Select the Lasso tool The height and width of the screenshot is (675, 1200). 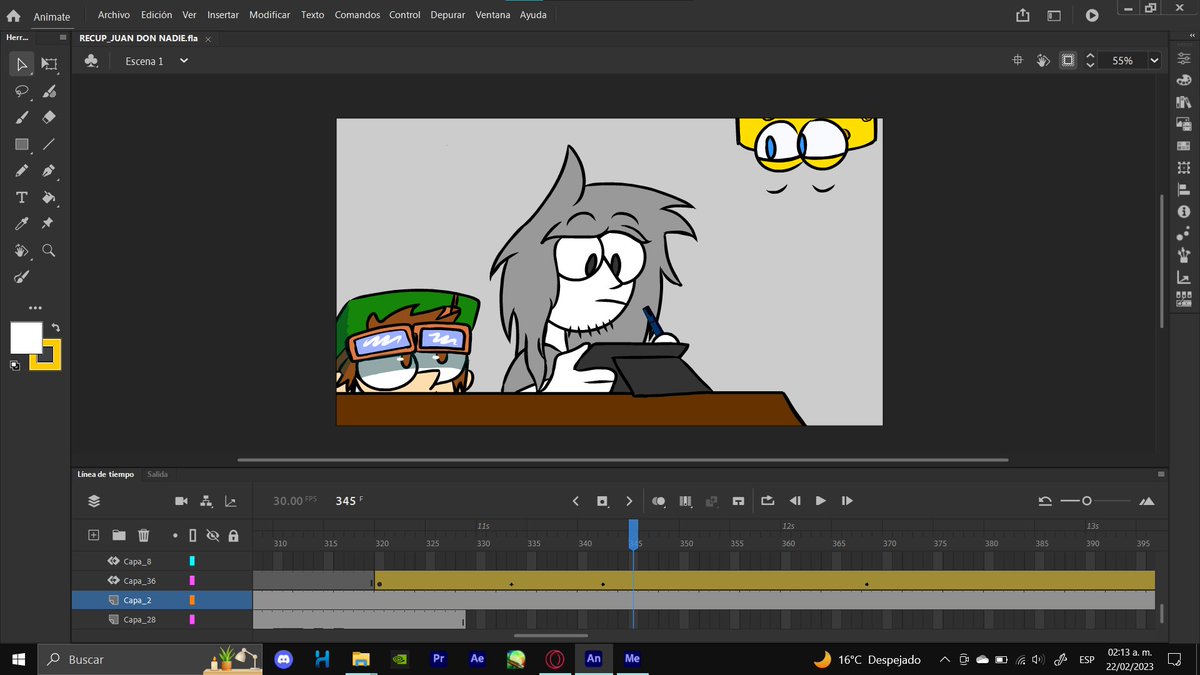coord(22,91)
